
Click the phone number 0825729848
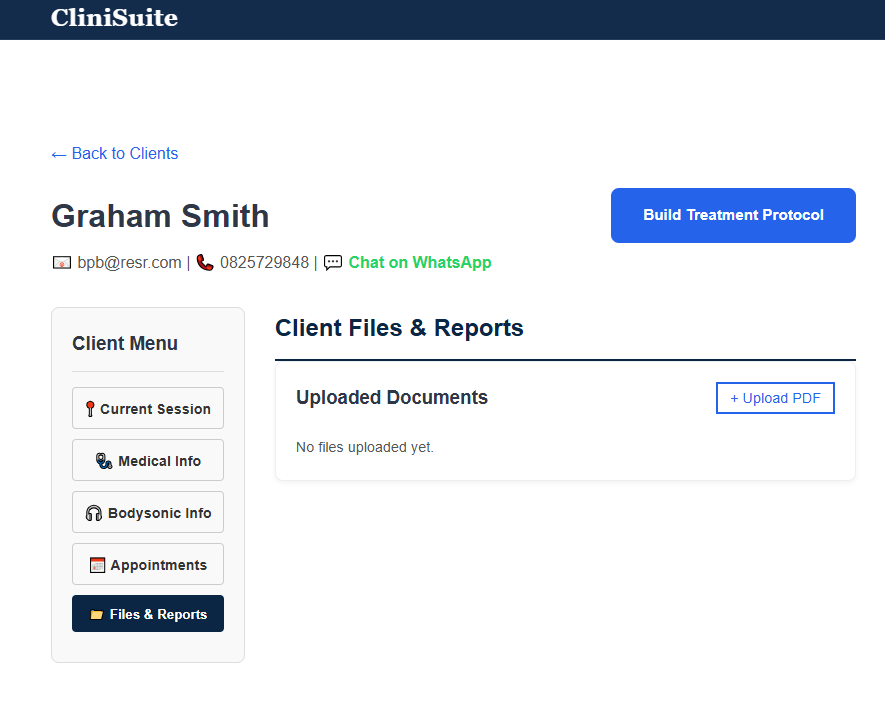pos(265,262)
